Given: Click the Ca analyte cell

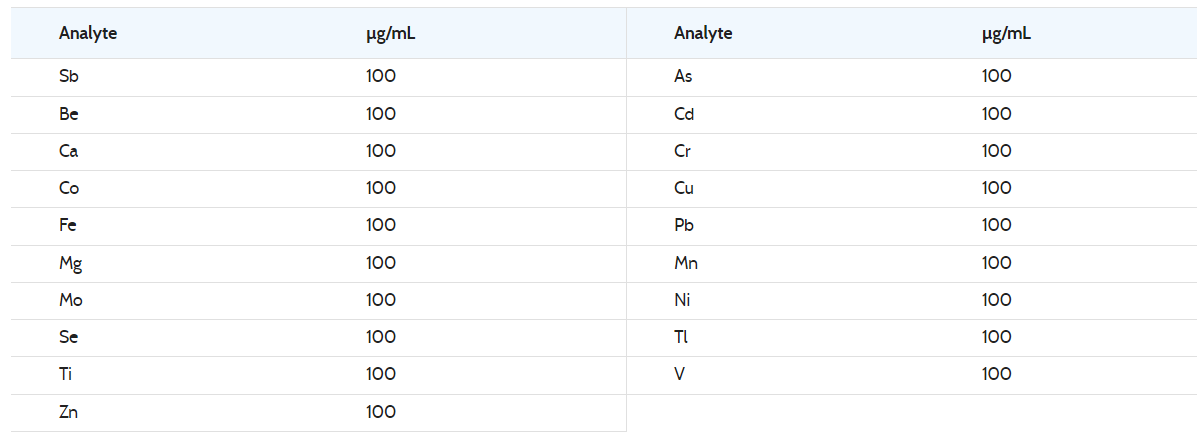Looking at the screenshot, I should 69,151.
